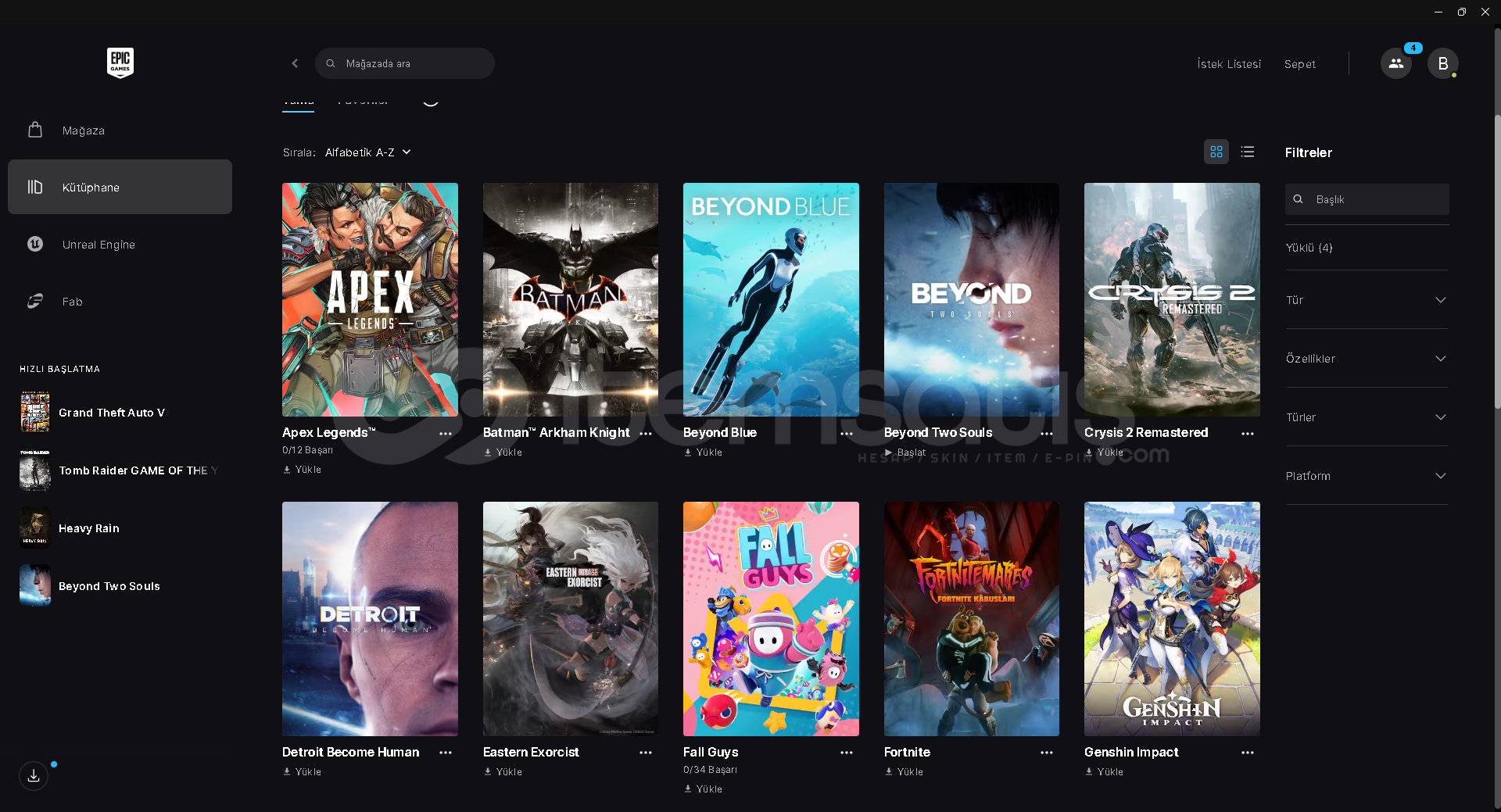Viewport: 1501px width, 812px height.
Task: Open the friends list icon
Action: [x=1396, y=63]
